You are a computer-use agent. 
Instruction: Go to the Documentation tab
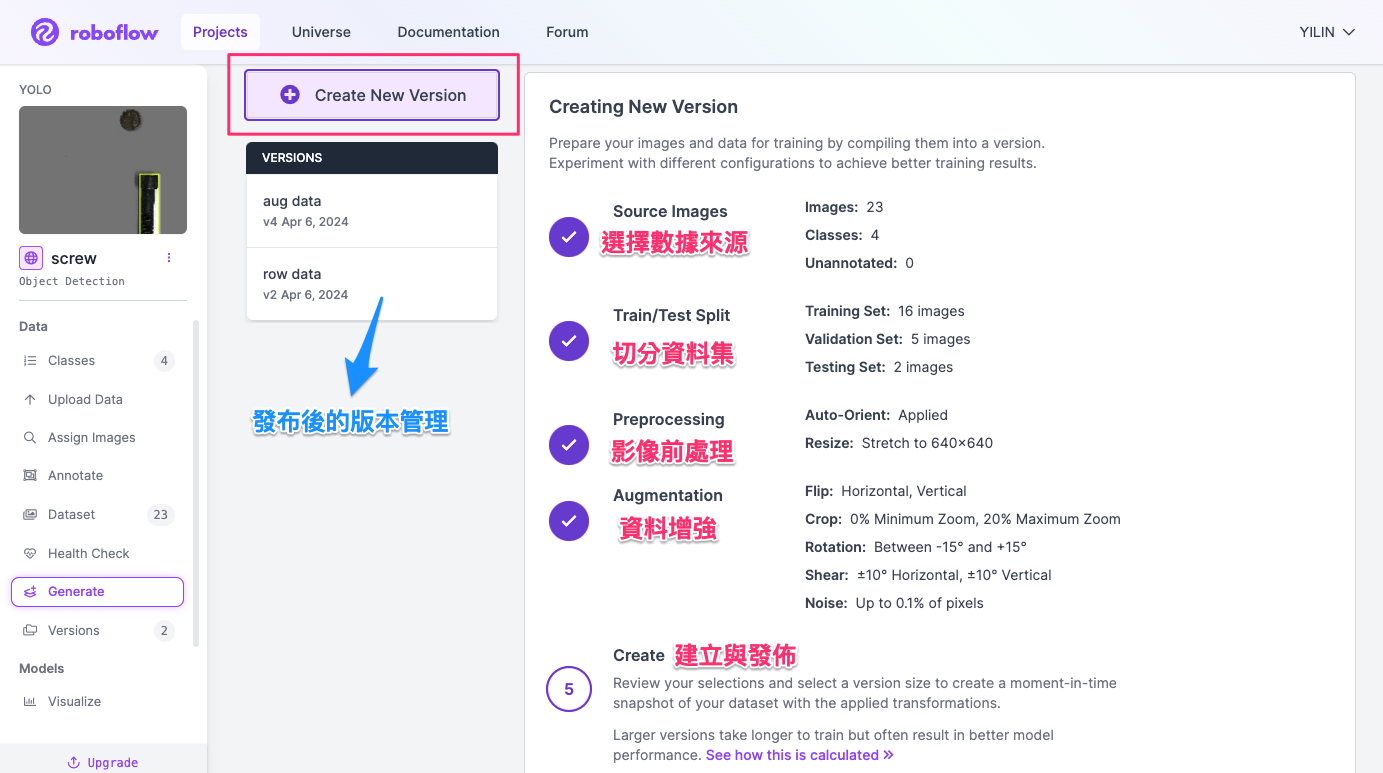(448, 32)
